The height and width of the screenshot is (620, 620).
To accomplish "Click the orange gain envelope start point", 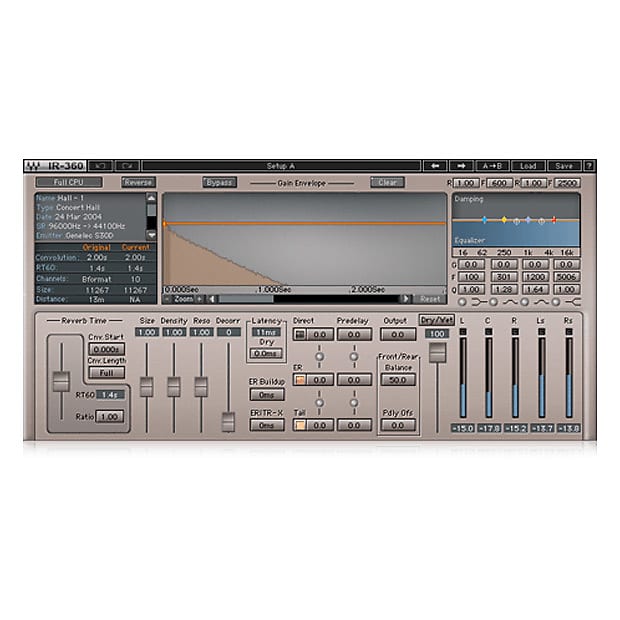I will pyautogui.click(x=164, y=224).
